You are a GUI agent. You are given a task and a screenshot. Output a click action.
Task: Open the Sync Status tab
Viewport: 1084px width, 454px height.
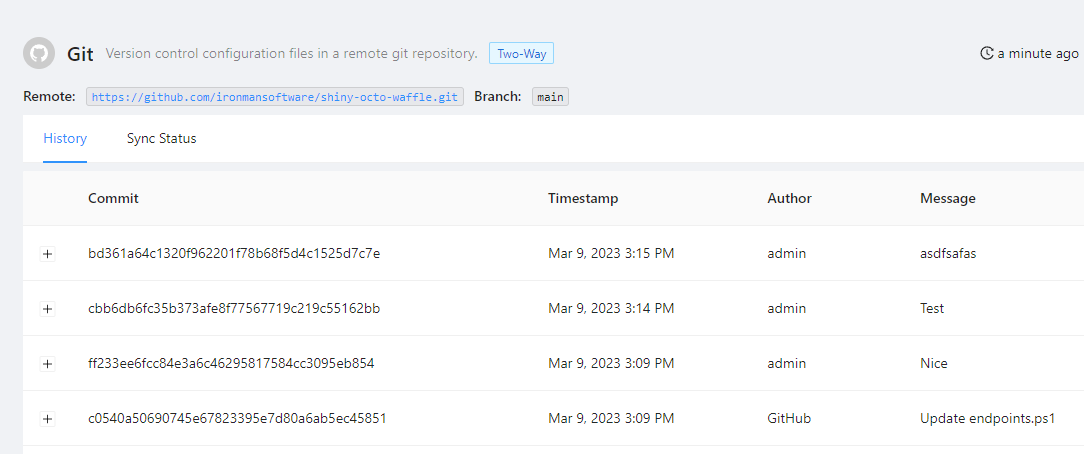coord(161,139)
